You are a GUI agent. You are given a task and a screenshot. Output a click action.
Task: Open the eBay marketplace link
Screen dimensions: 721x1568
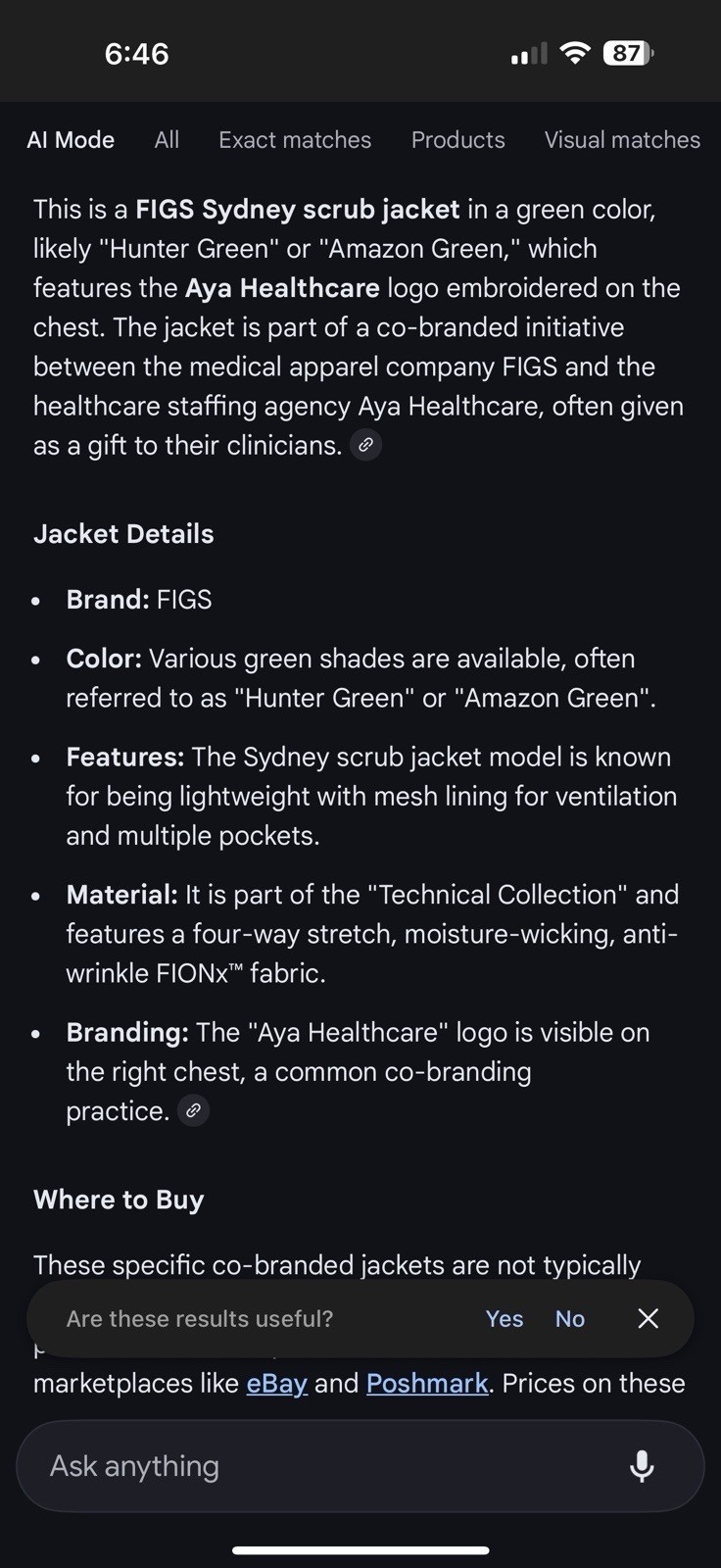277,1383
